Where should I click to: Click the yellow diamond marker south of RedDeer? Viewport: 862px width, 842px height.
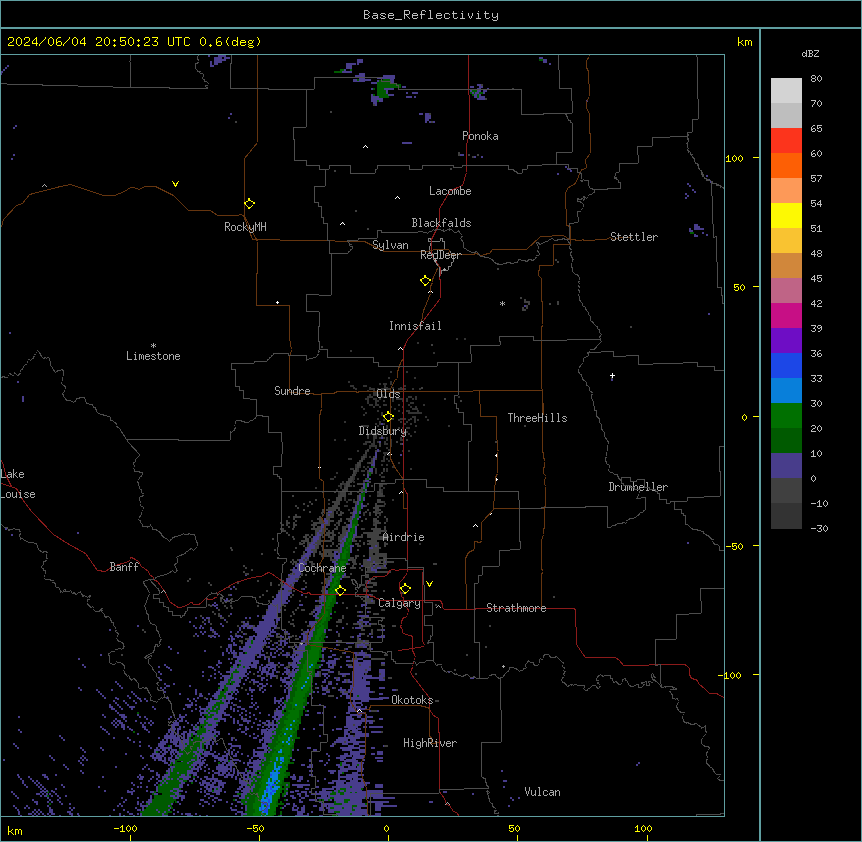click(x=426, y=281)
